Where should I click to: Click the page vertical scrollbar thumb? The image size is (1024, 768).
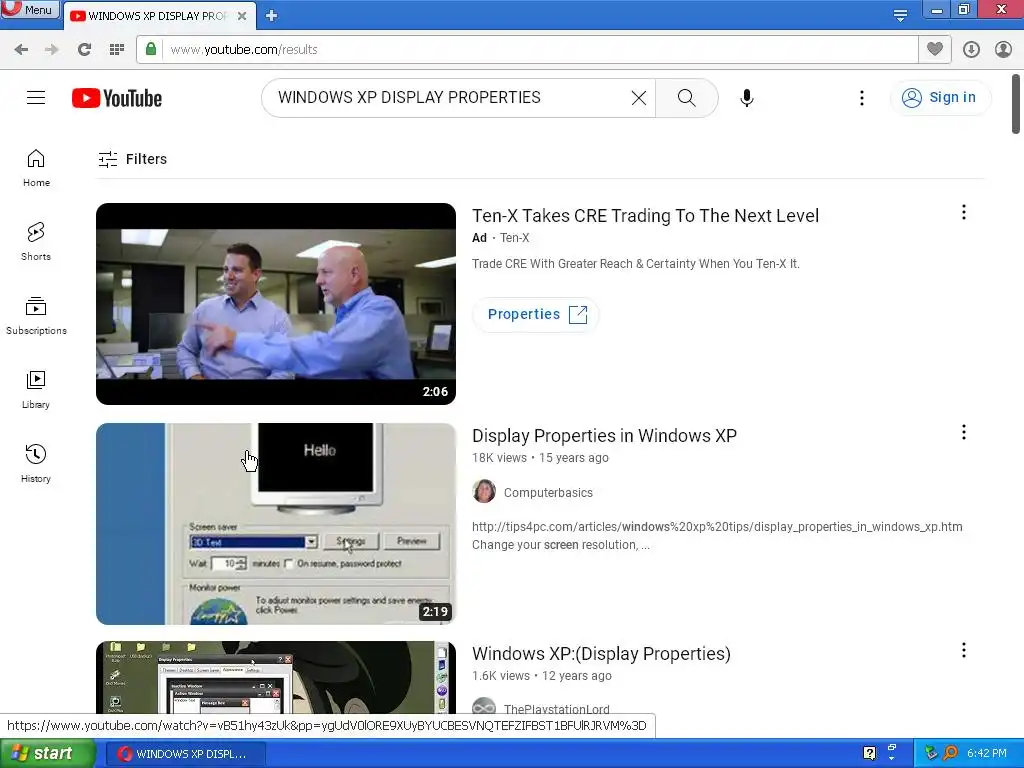click(1016, 104)
